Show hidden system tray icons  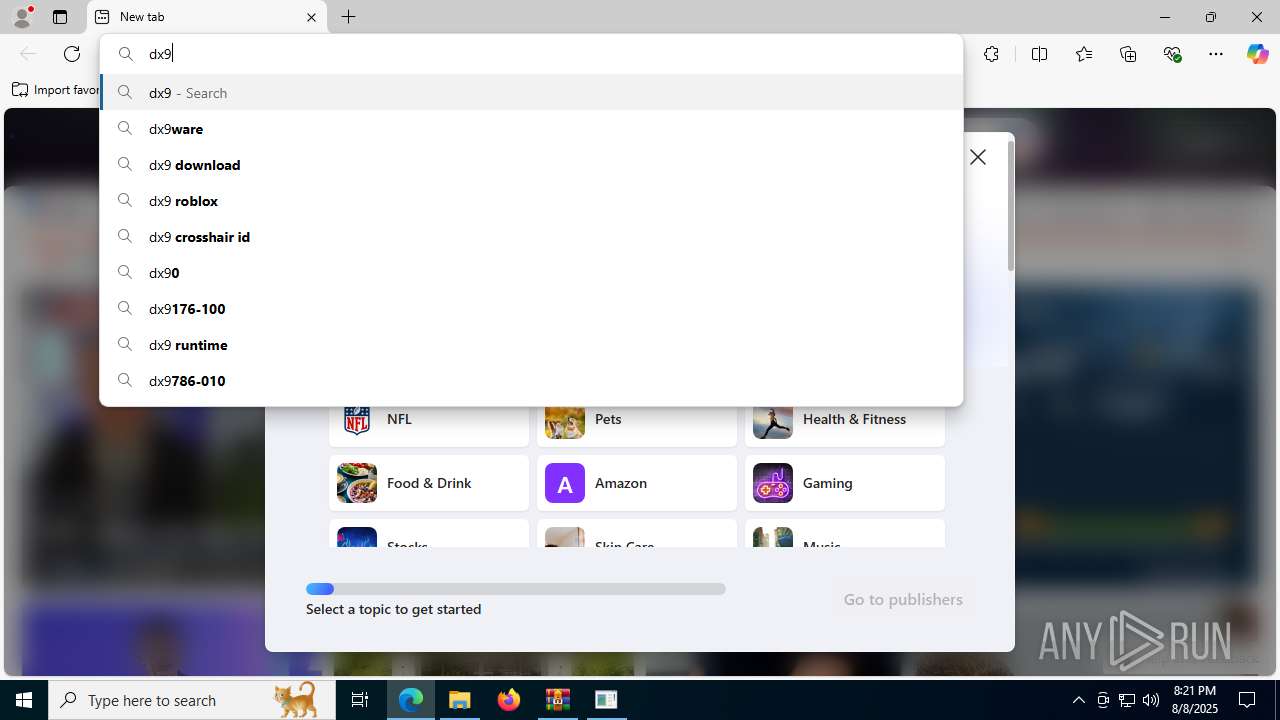(x=1078, y=700)
